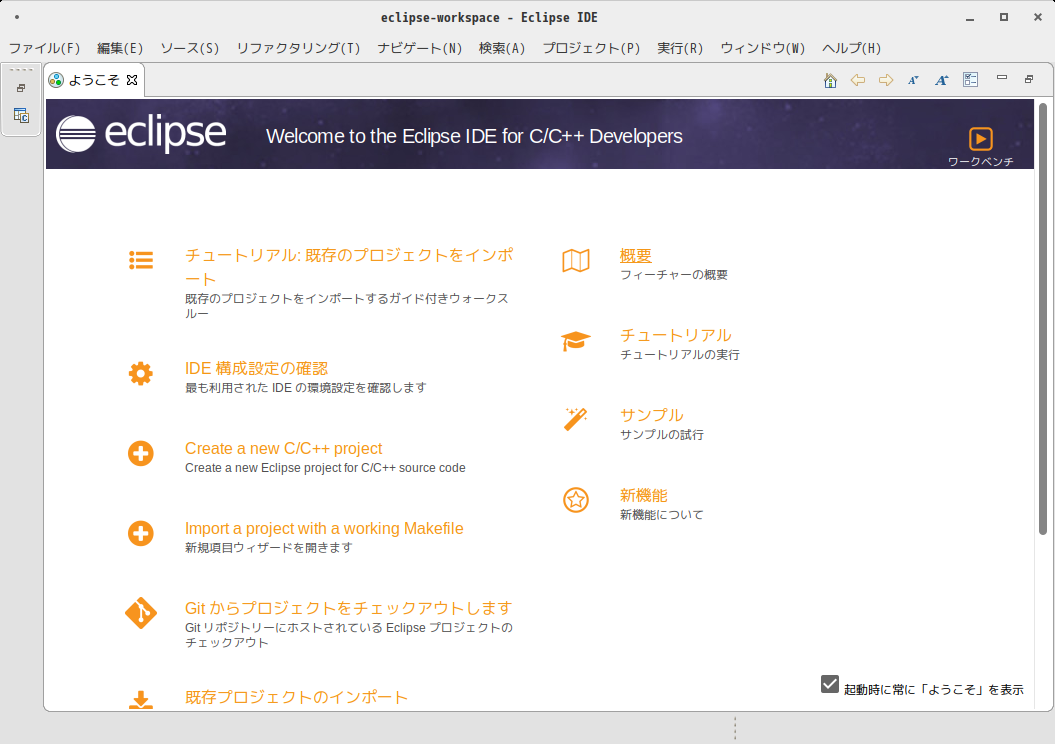
Task: Open the 既存プロジェクトのインポート link
Action: click(x=296, y=697)
